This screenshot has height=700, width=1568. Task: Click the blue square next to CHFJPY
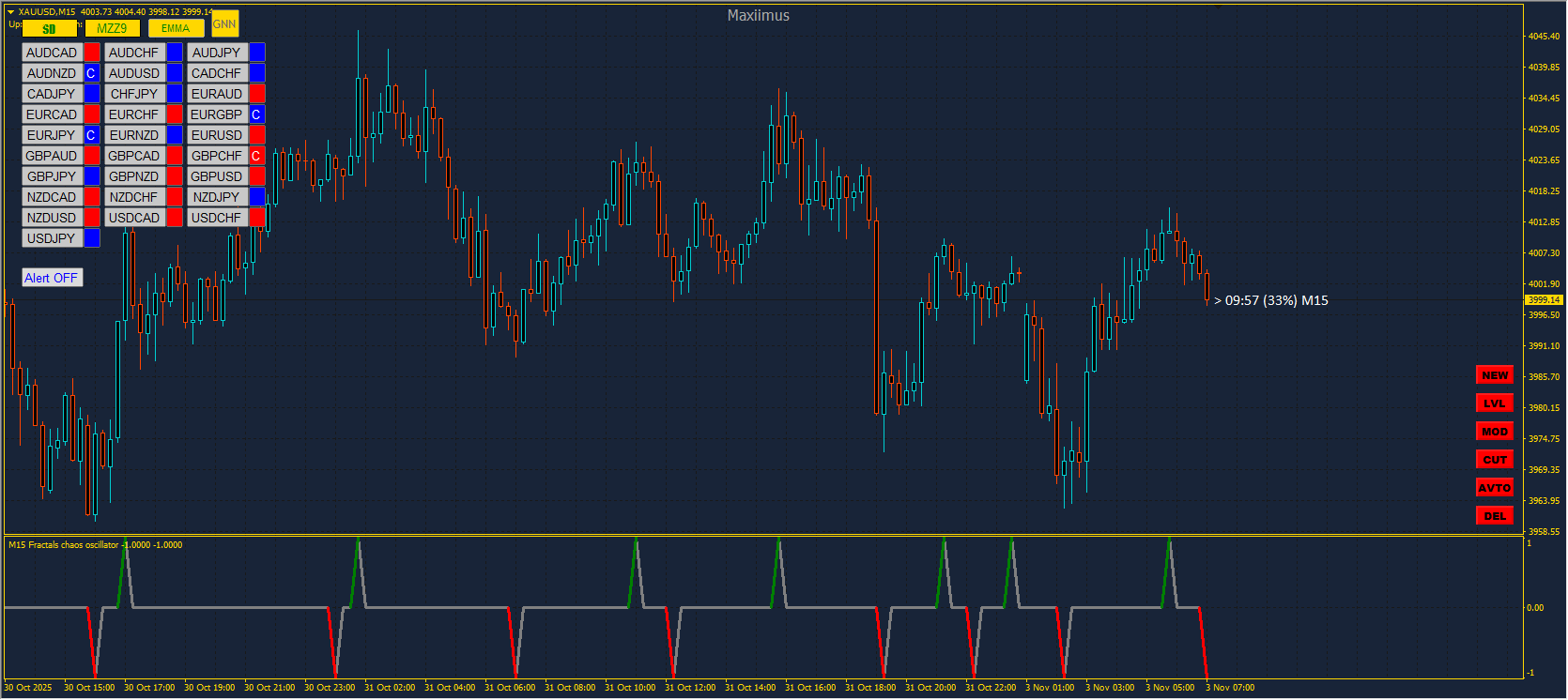(175, 94)
